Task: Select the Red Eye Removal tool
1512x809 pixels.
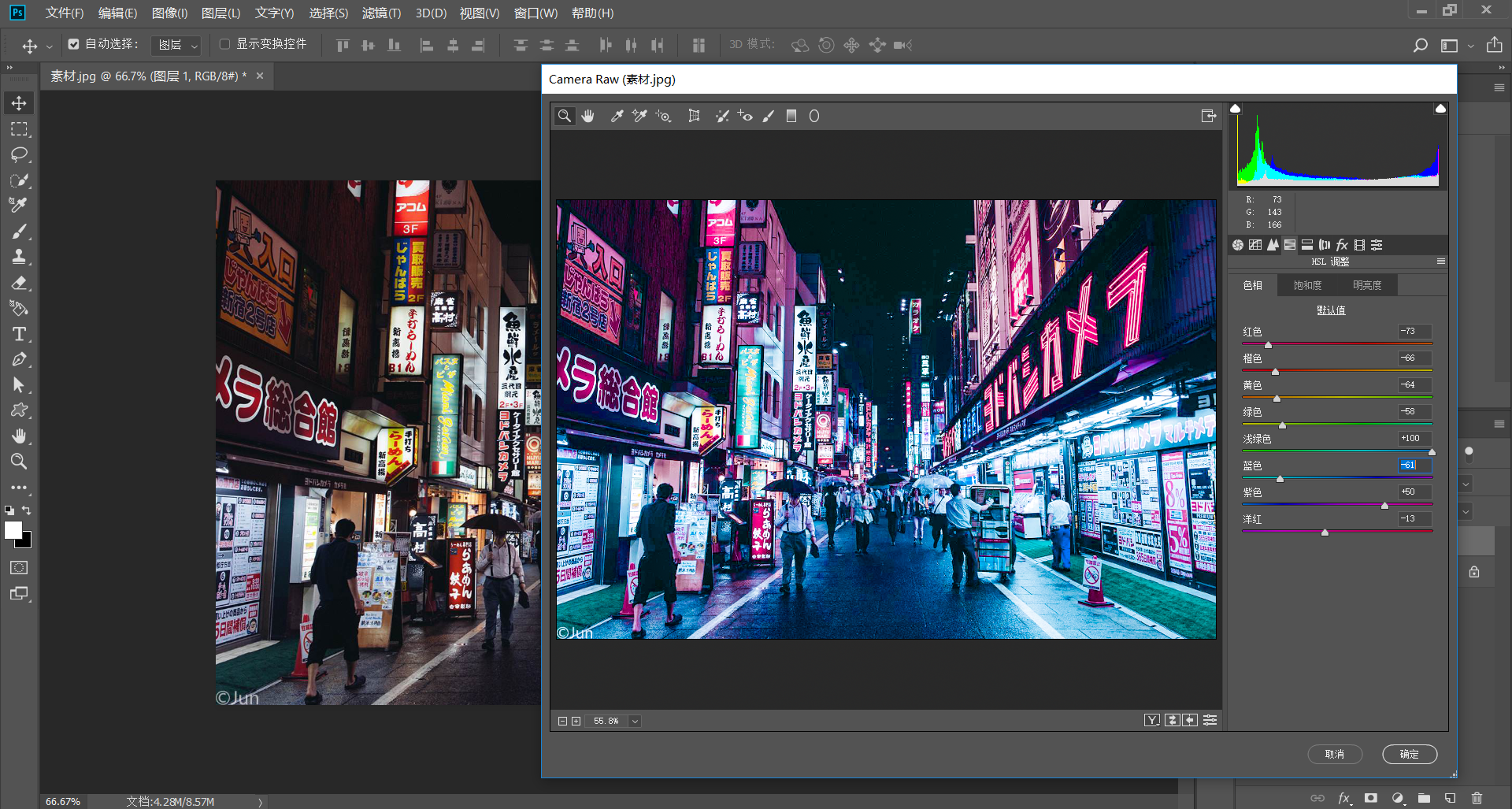Action: coord(745,116)
